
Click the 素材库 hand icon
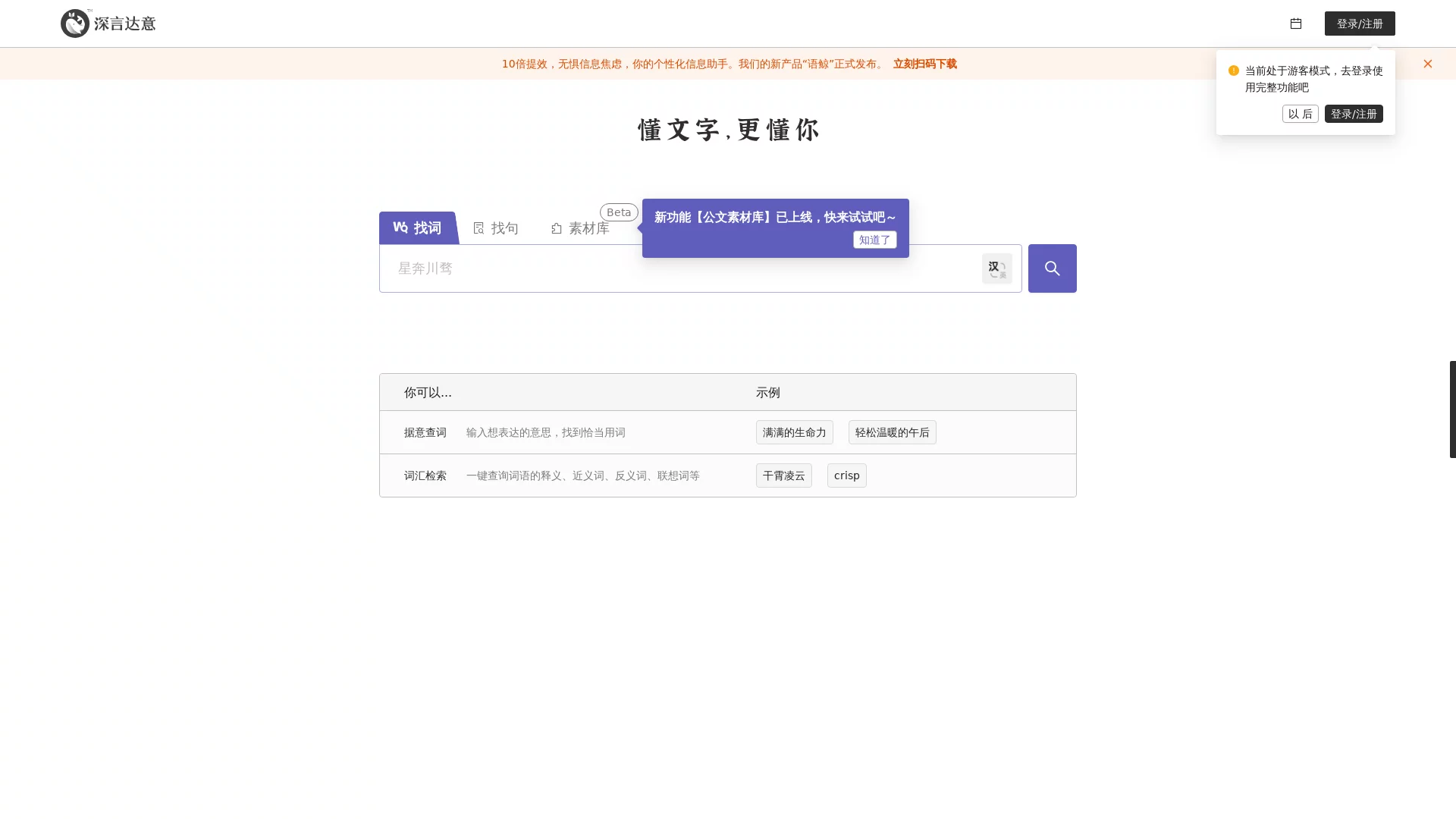556,227
